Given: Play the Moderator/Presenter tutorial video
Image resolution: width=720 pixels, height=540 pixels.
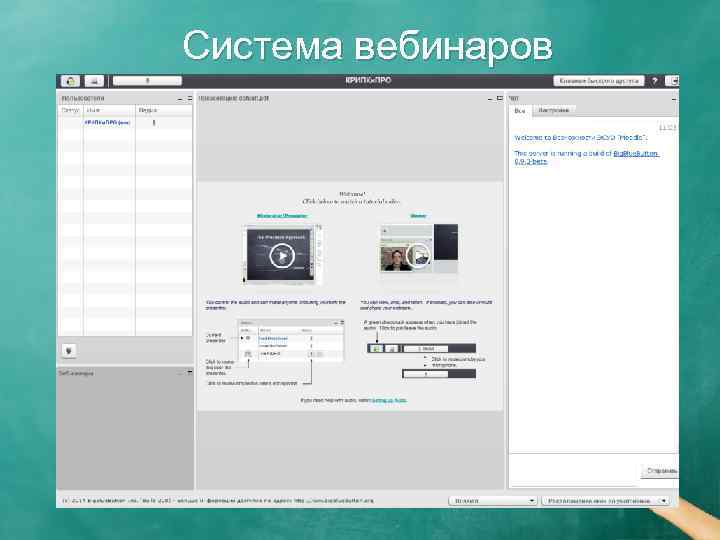Looking at the screenshot, I should tap(282, 255).
